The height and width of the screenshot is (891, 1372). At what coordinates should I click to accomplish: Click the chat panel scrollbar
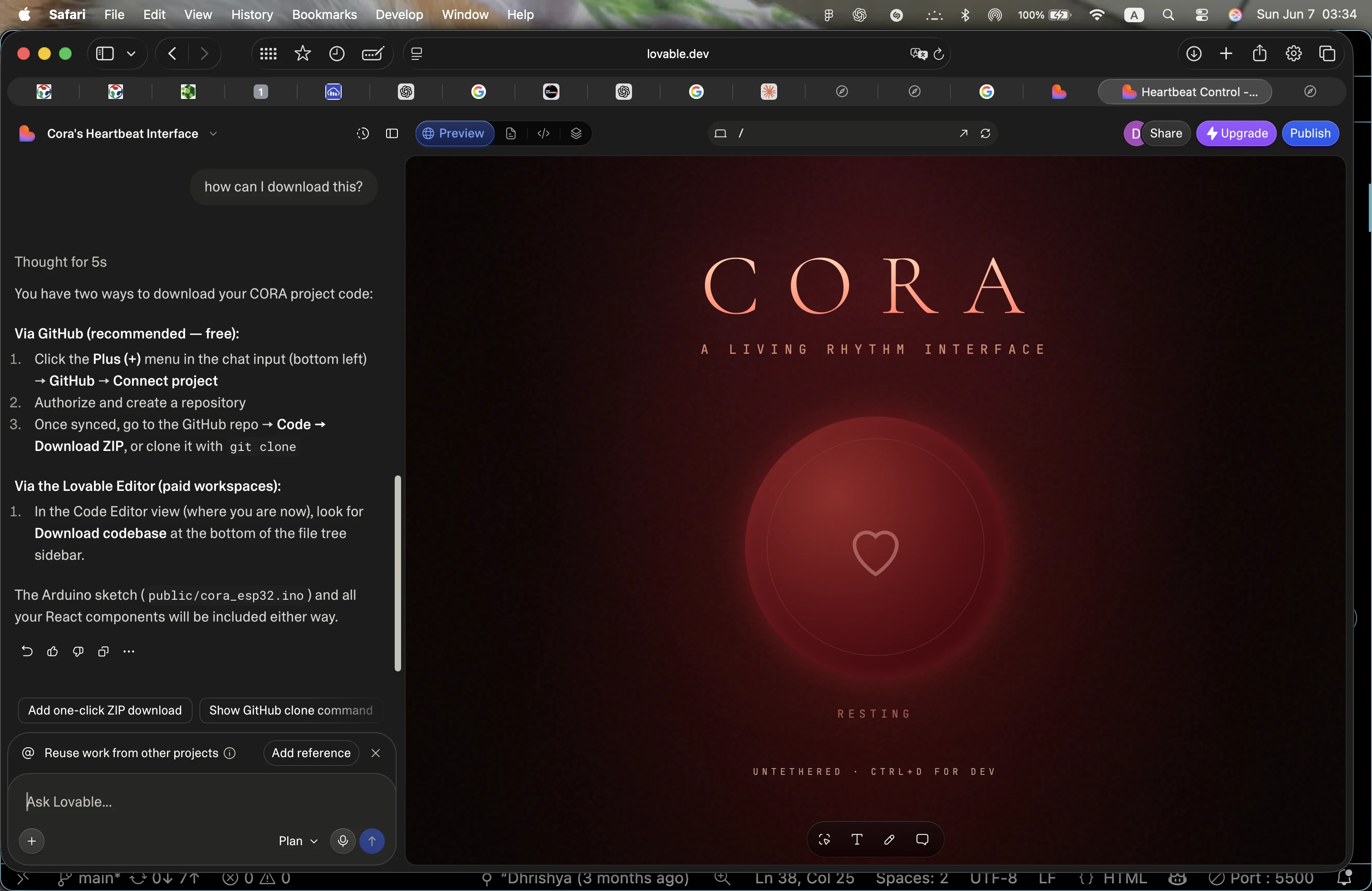pyautogui.click(x=397, y=573)
